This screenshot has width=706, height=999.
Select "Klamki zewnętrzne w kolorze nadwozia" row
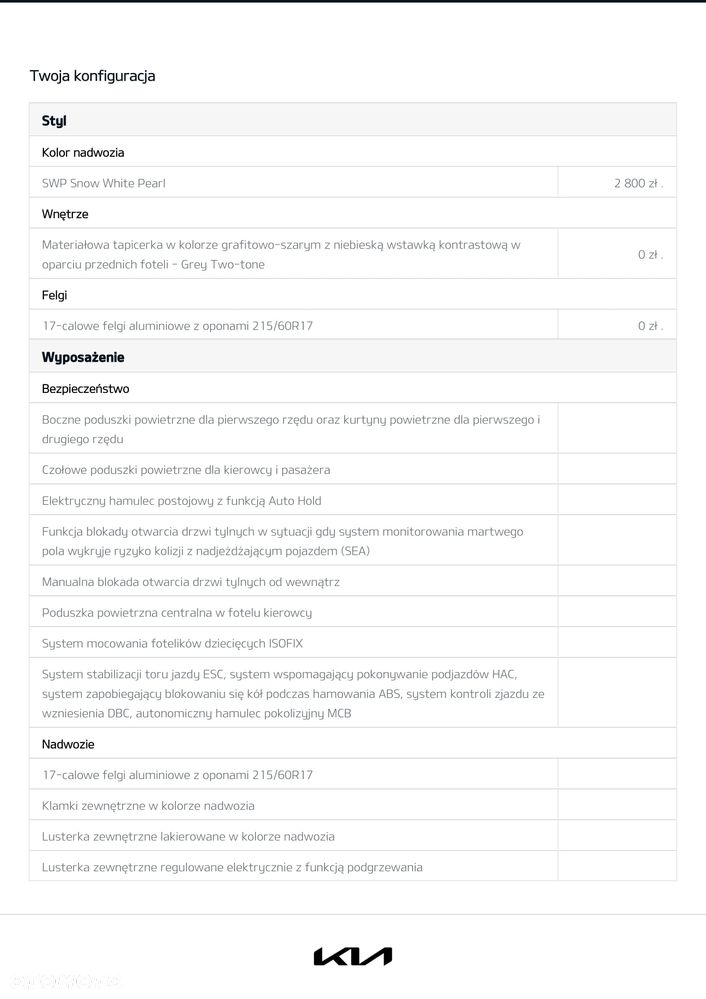[148, 806]
